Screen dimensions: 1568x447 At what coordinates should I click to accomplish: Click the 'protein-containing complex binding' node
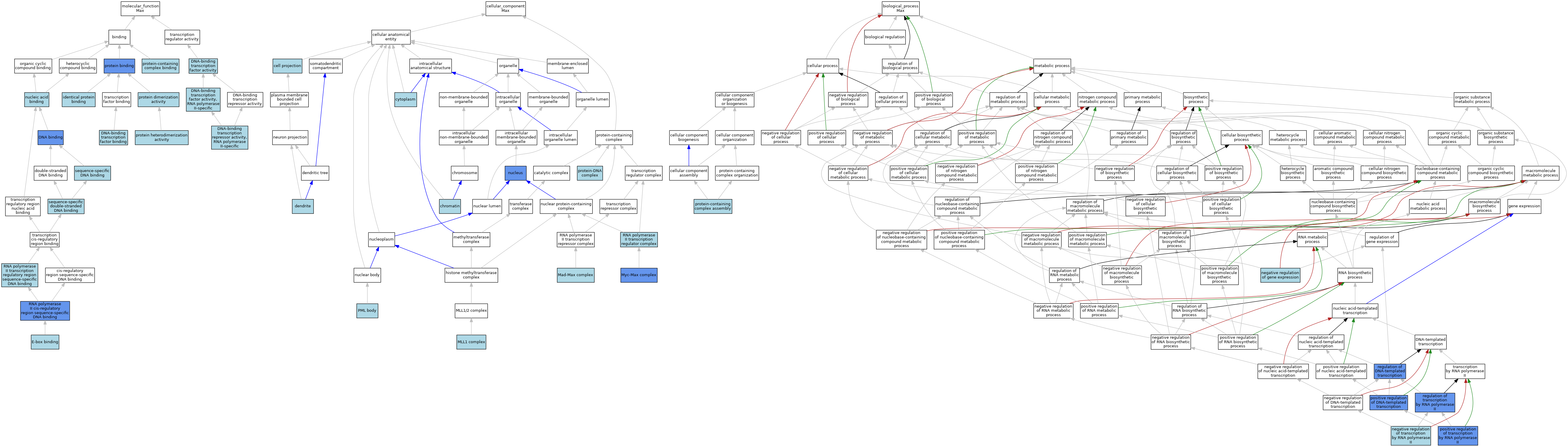click(x=161, y=66)
